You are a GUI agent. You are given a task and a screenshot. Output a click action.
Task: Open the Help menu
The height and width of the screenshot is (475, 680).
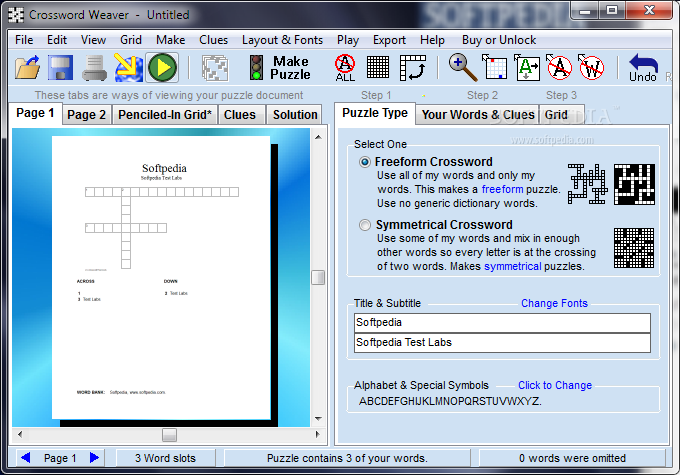tap(432, 40)
